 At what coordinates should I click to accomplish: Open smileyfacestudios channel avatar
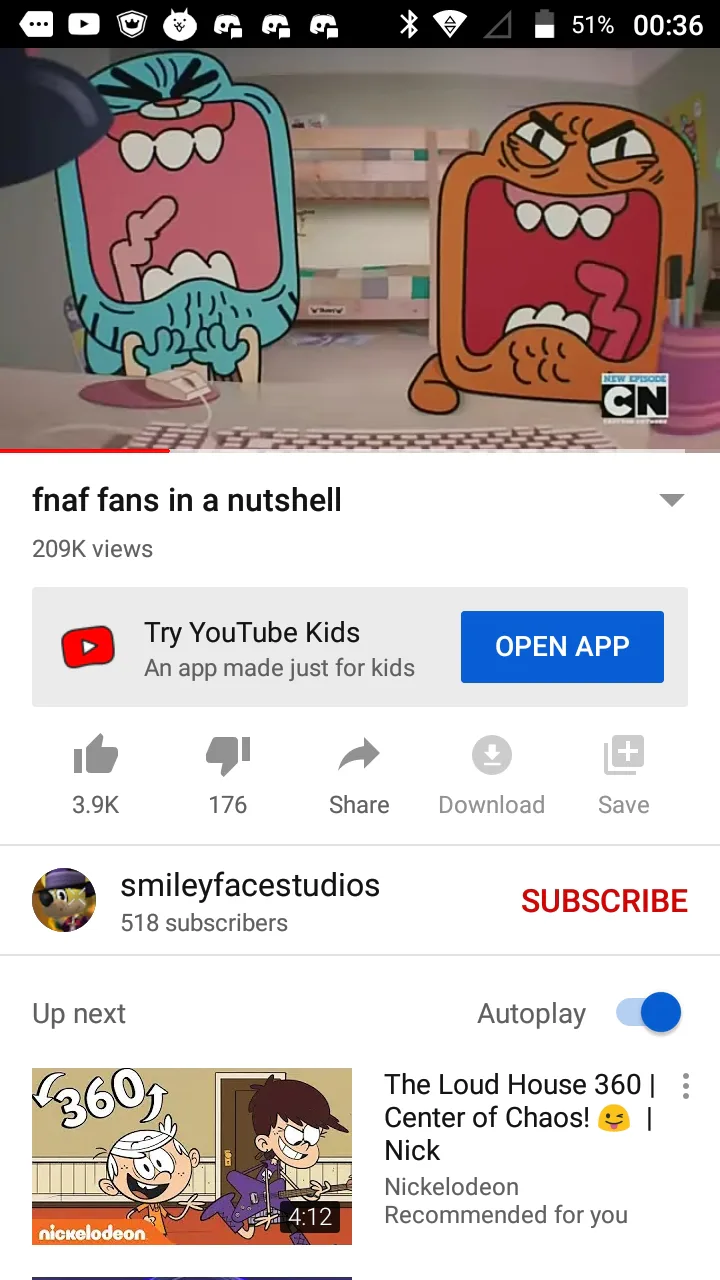(x=64, y=900)
